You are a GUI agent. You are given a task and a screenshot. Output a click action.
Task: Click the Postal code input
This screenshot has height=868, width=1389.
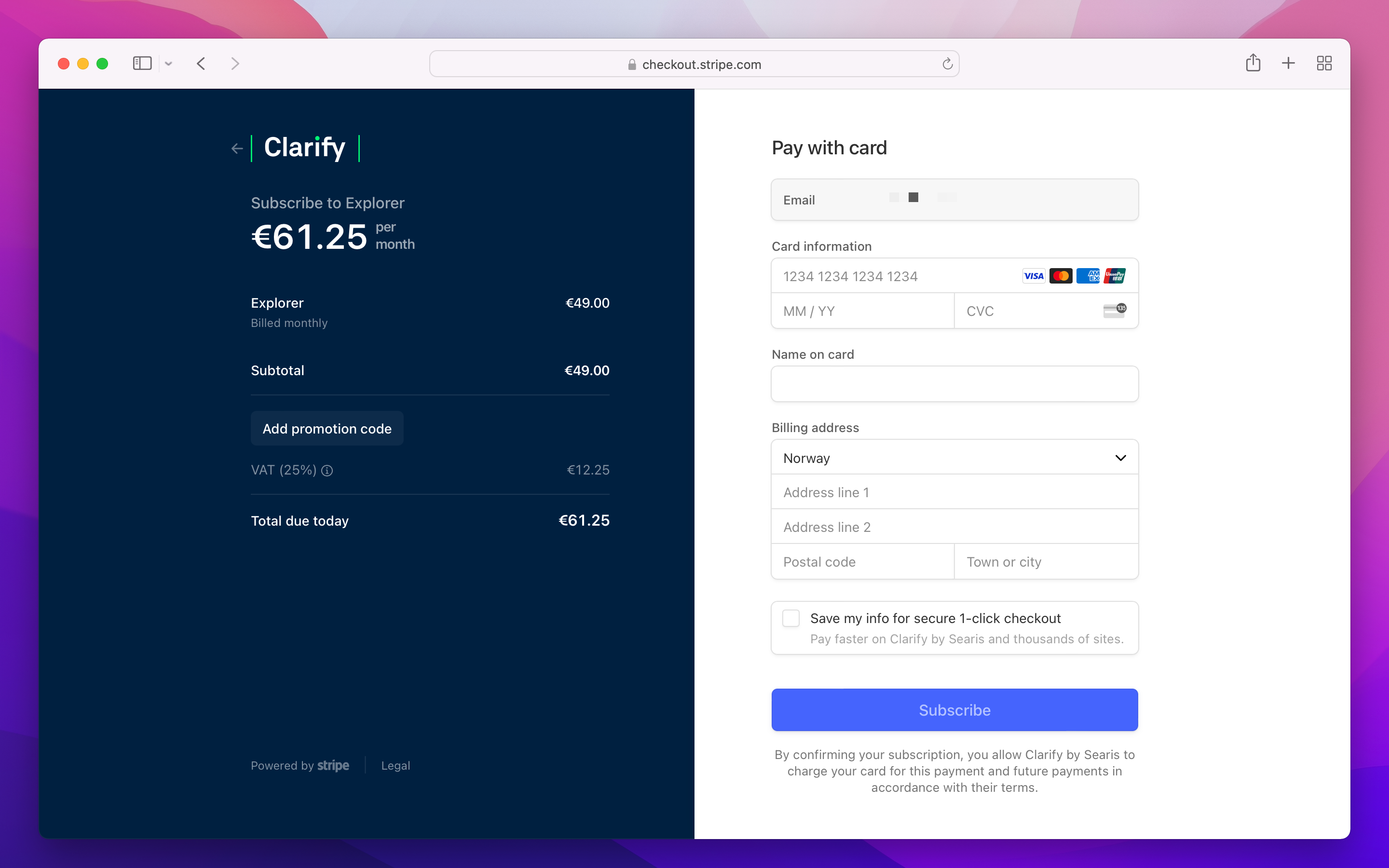click(862, 561)
